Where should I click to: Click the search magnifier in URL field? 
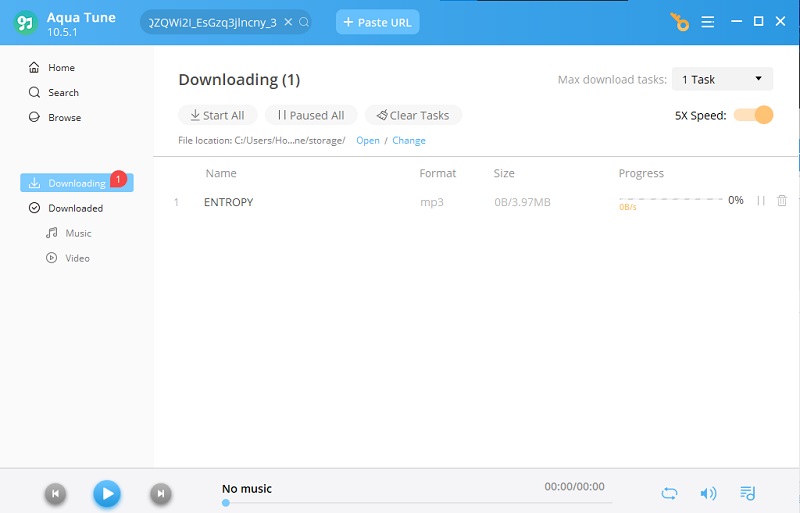304,22
